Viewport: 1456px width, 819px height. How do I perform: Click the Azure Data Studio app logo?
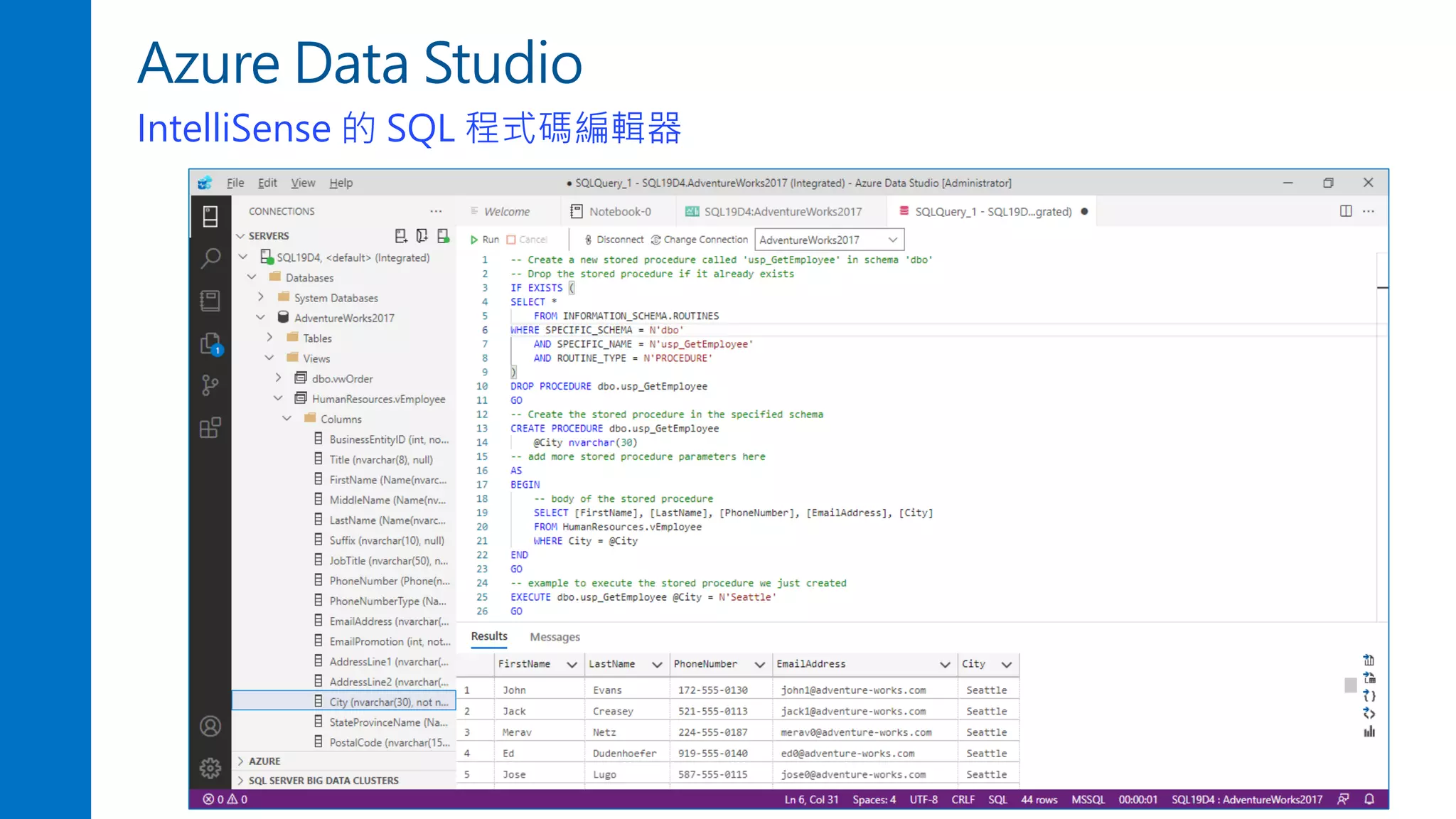205,183
